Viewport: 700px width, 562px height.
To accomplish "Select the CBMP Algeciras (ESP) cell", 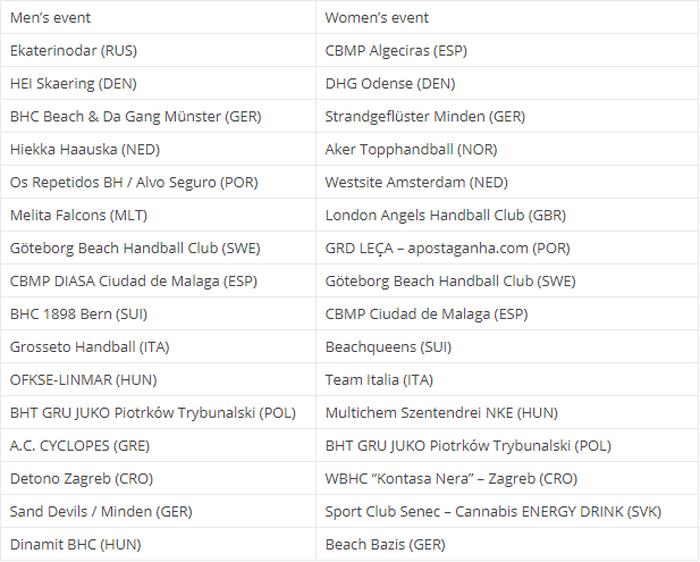I will pyautogui.click(x=396, y=51).
